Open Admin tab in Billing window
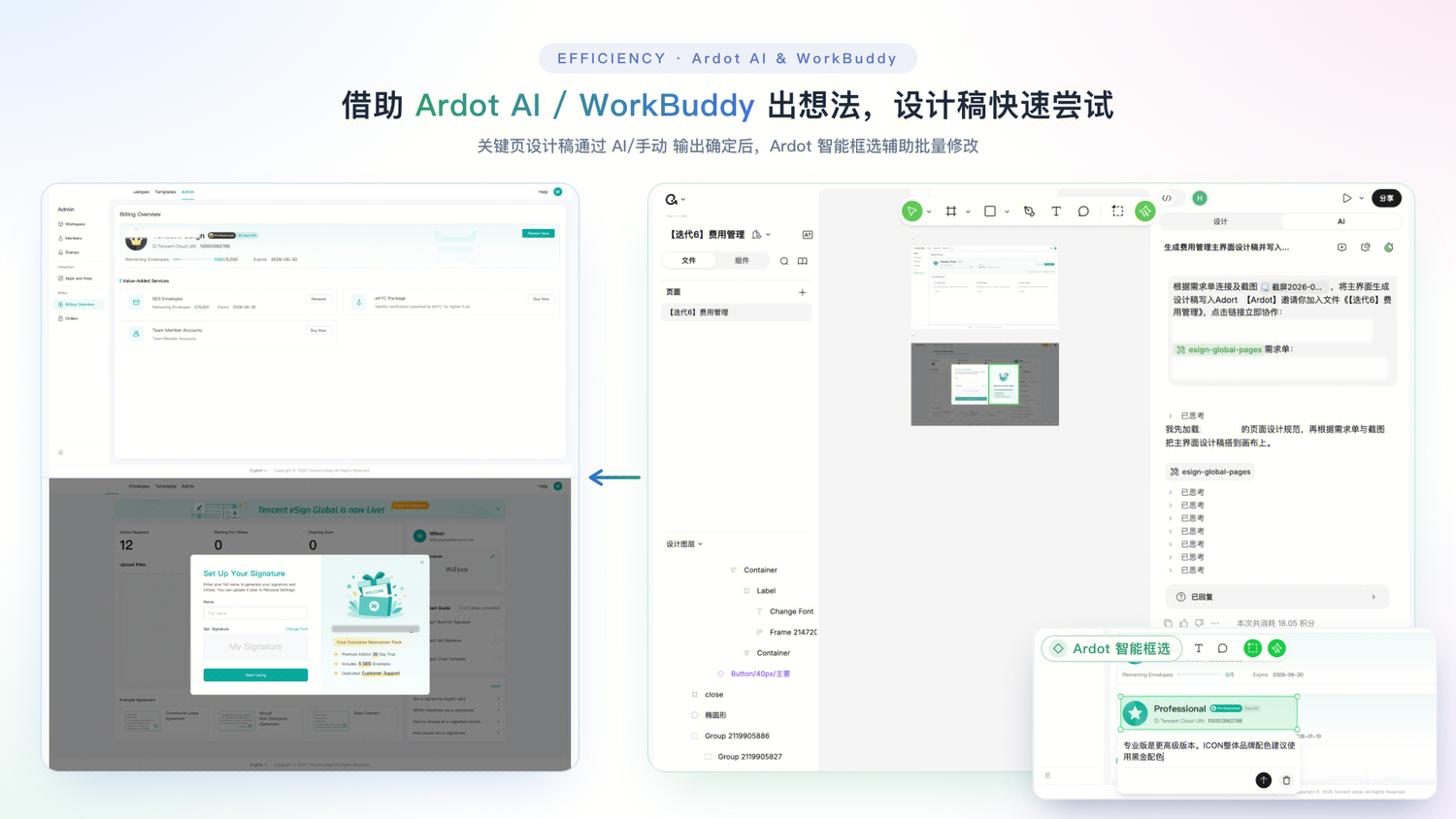The image size is (1456, 819). [x=188, y=192]
